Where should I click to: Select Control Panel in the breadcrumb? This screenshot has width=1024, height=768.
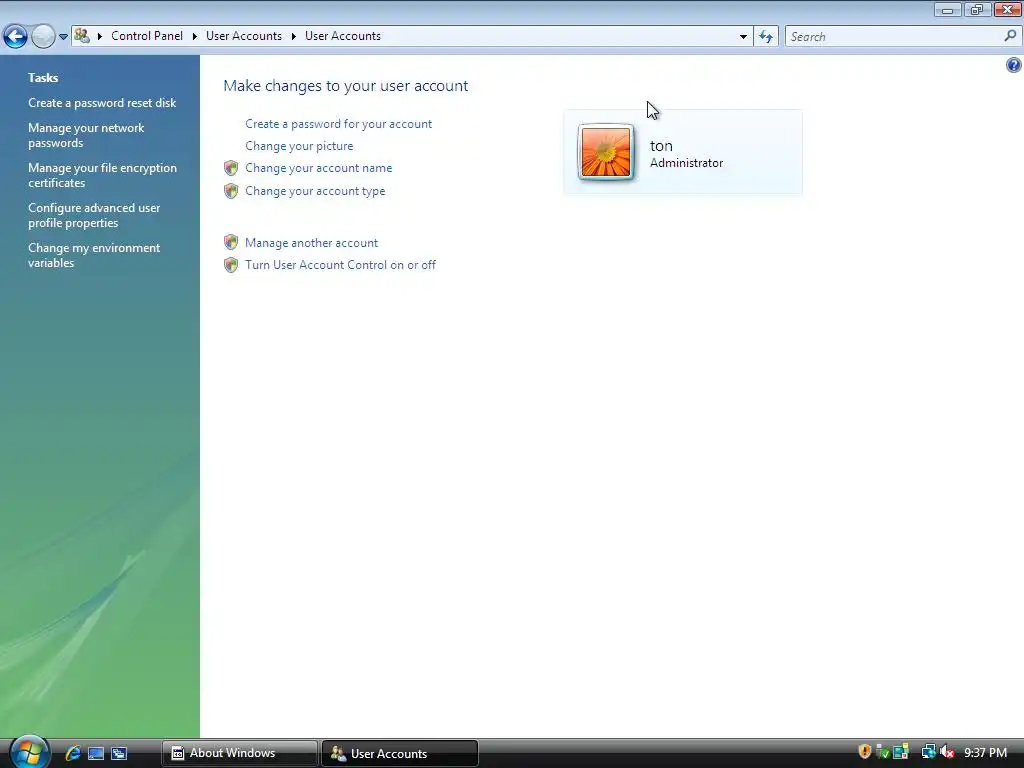coord(147,36)
